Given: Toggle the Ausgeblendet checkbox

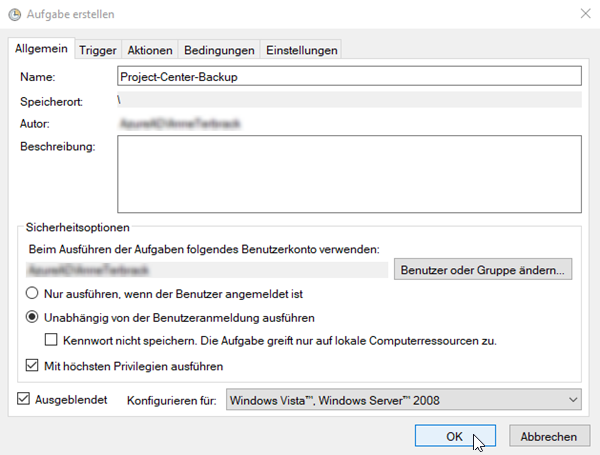Looking at the screenshot, I should click(x=25, y=400).
